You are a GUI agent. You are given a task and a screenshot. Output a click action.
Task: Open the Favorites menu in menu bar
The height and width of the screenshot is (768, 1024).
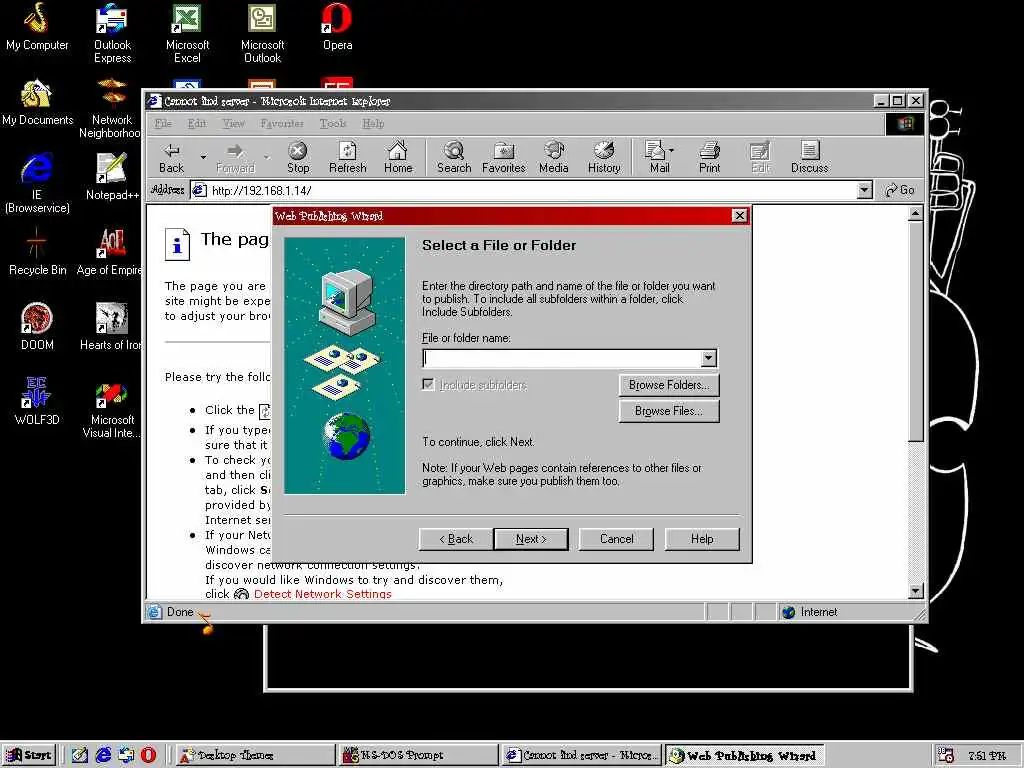(281, 123)
